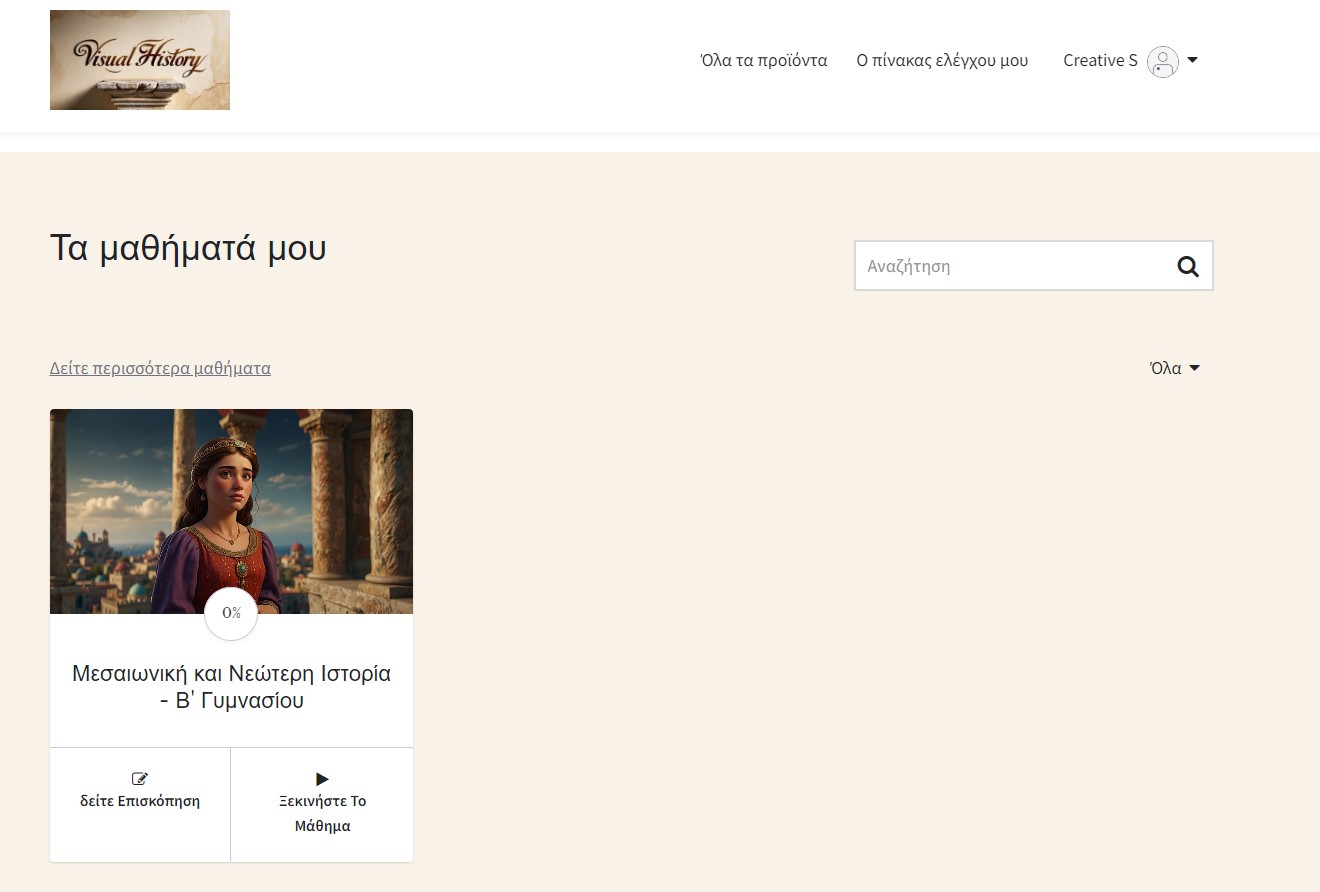1320x892 pixels.
Task: Open the Μεσαιωνική και Νεώτερη Ιστορία course title
Action: (231, 687)
